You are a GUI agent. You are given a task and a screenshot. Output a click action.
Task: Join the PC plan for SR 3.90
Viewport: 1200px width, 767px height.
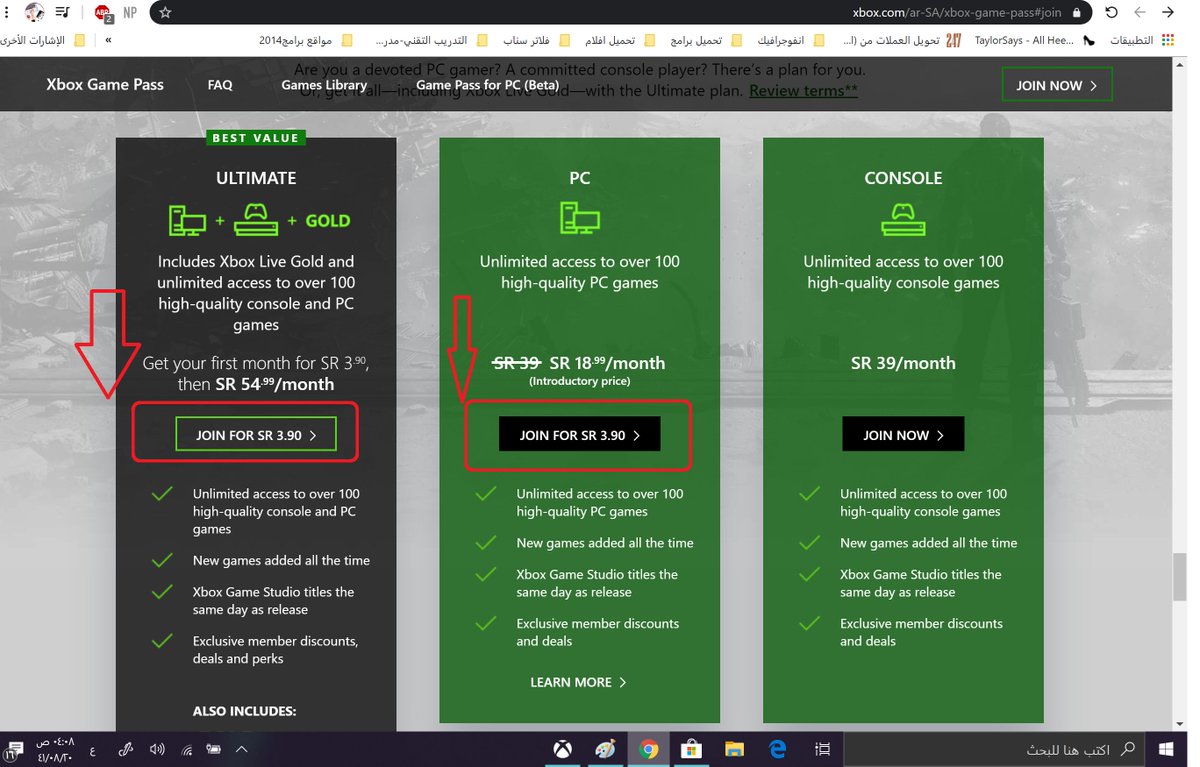point(580,435)
